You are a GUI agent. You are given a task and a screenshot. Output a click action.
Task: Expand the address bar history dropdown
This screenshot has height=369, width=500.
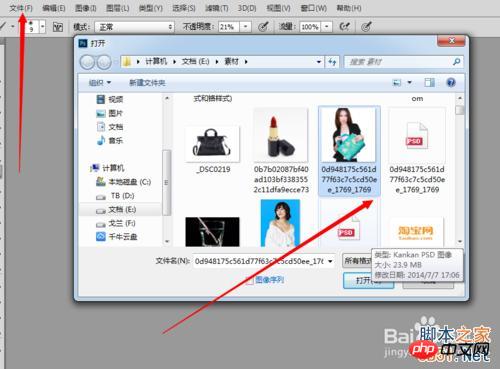319,62
